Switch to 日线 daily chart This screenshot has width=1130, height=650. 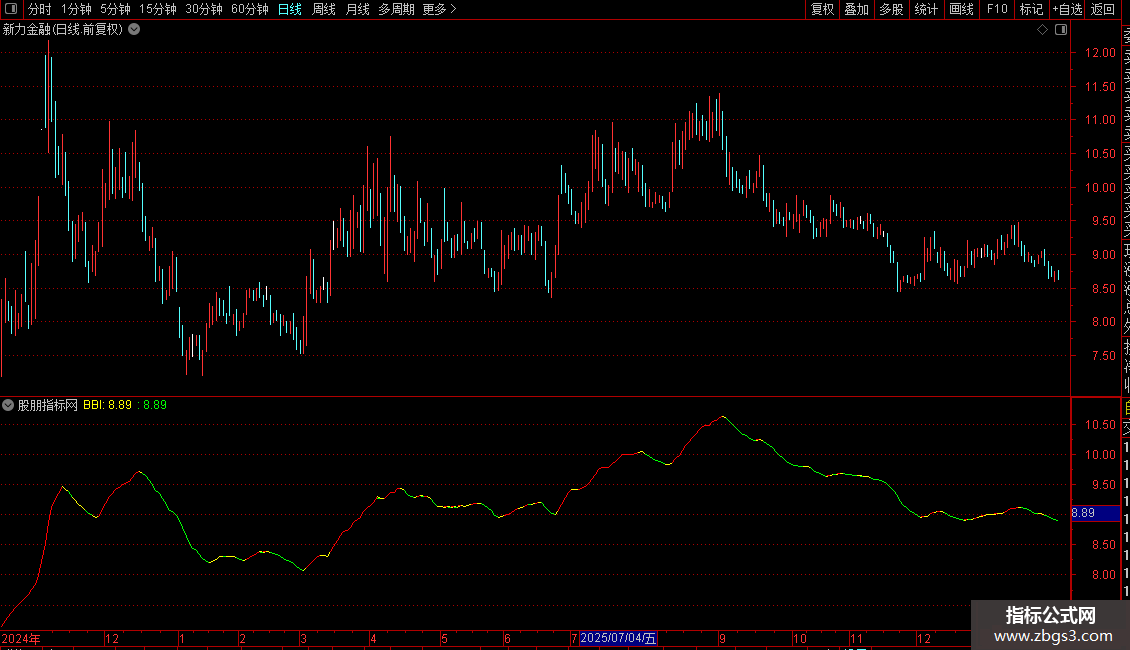coord(290,9)
